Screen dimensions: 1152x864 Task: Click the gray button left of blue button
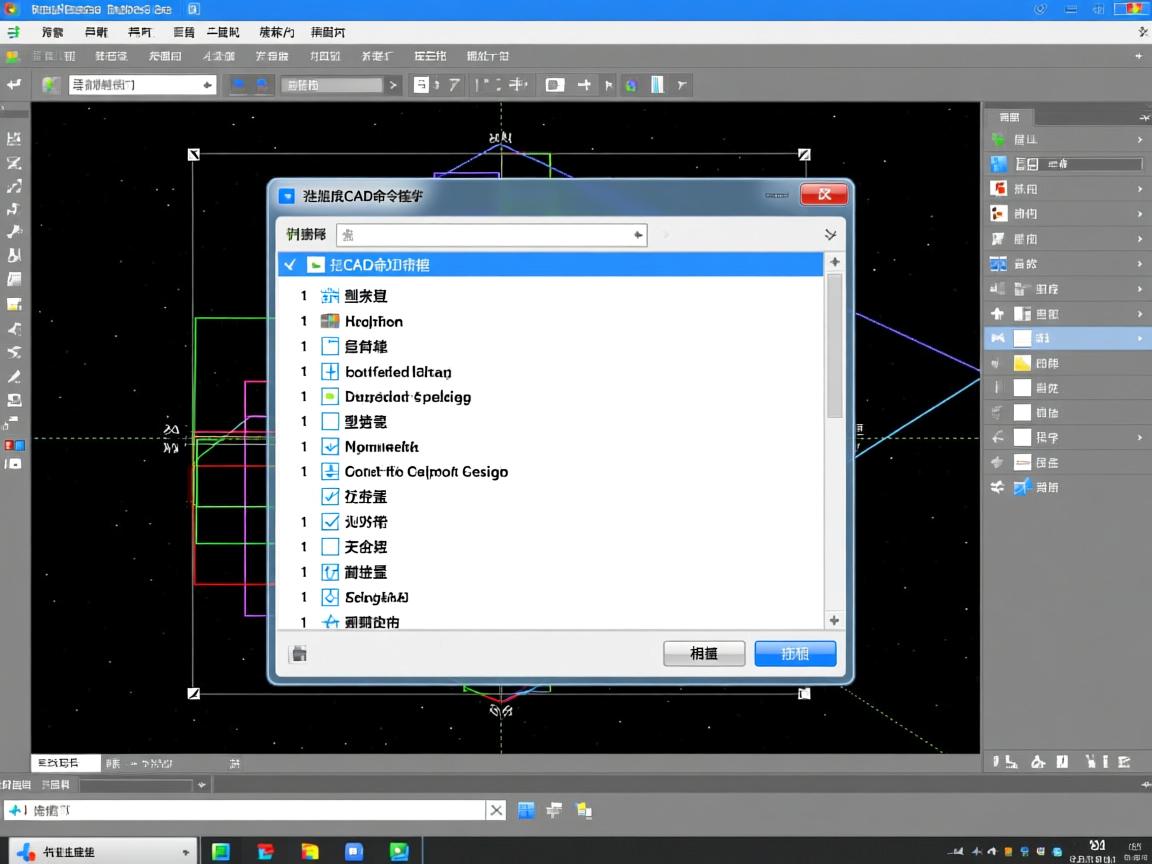[704, 653]
